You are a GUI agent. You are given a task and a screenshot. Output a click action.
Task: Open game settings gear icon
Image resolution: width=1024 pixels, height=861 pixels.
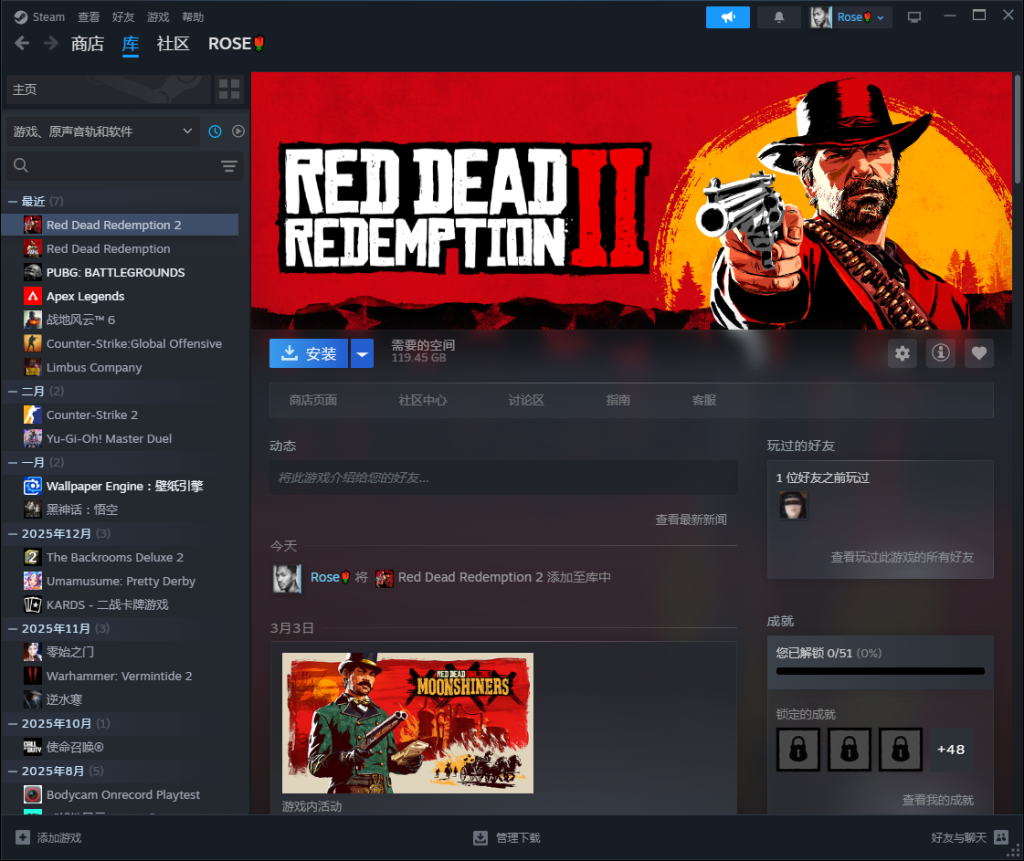point(903,353)
